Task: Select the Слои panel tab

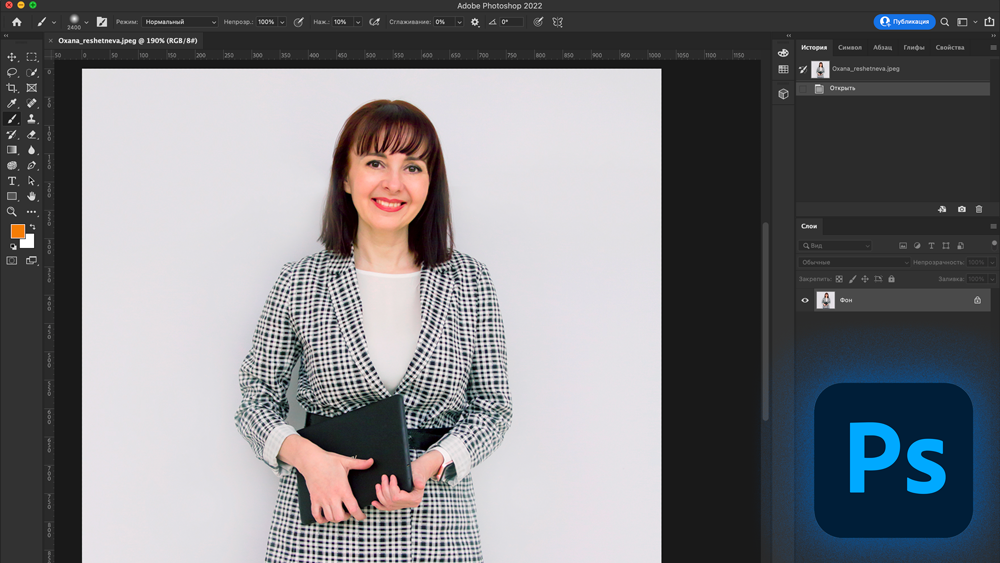Action: click(x=809, y=226)
